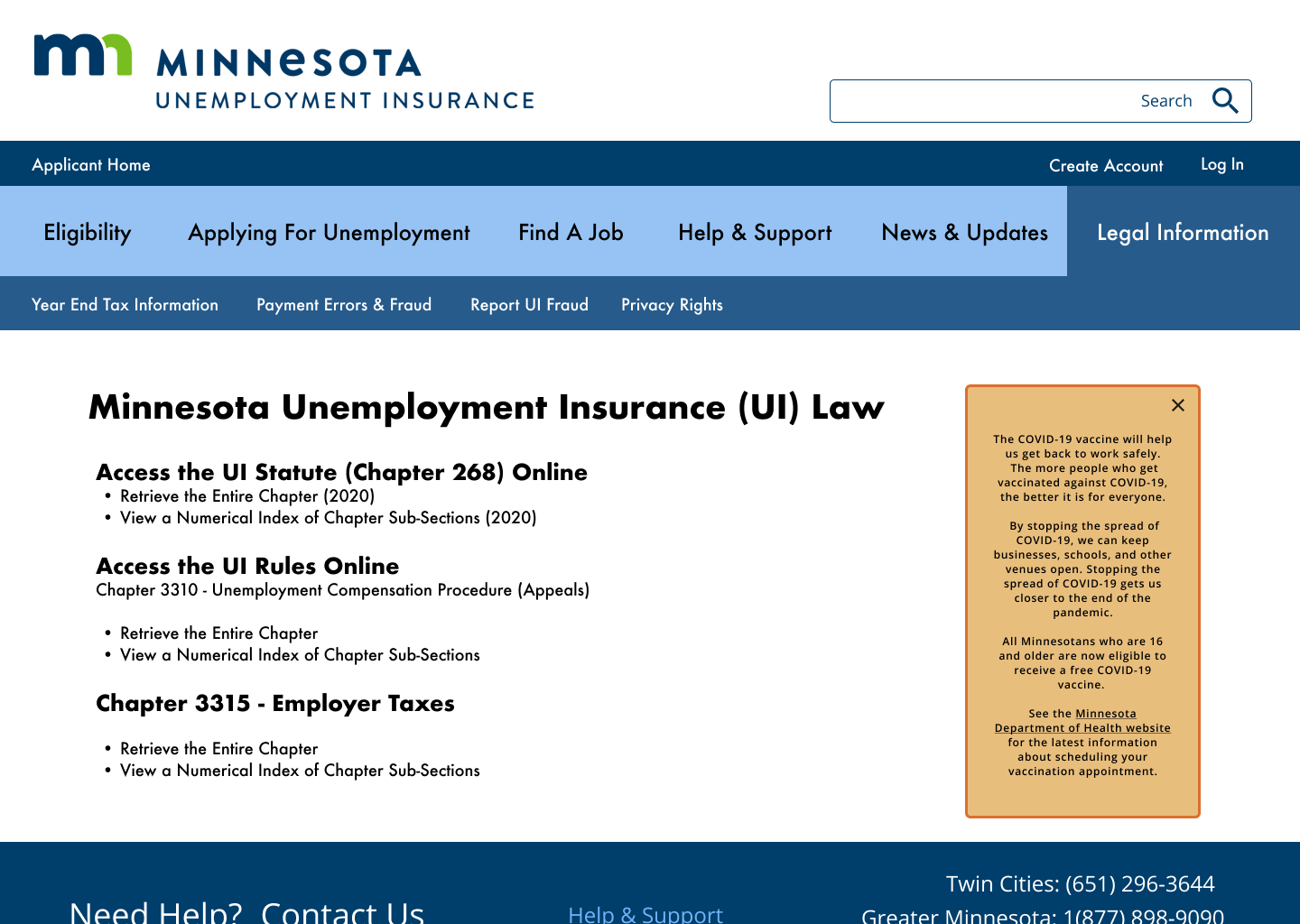Click the footer Help & Support link
This screenshot has width=1300, height=924.
point(645,914)
